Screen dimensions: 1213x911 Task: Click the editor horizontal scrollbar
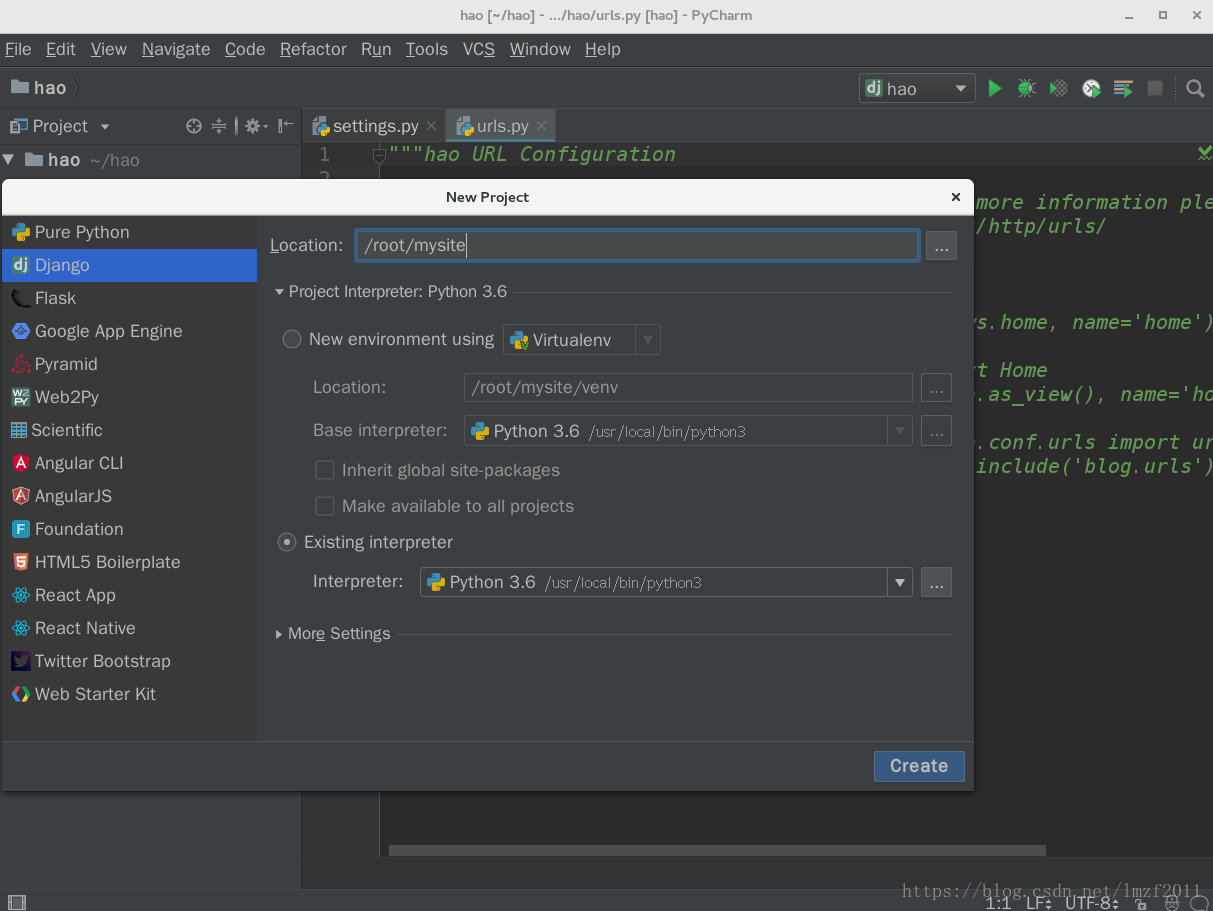pyautogui.click(x=717, y=851)
